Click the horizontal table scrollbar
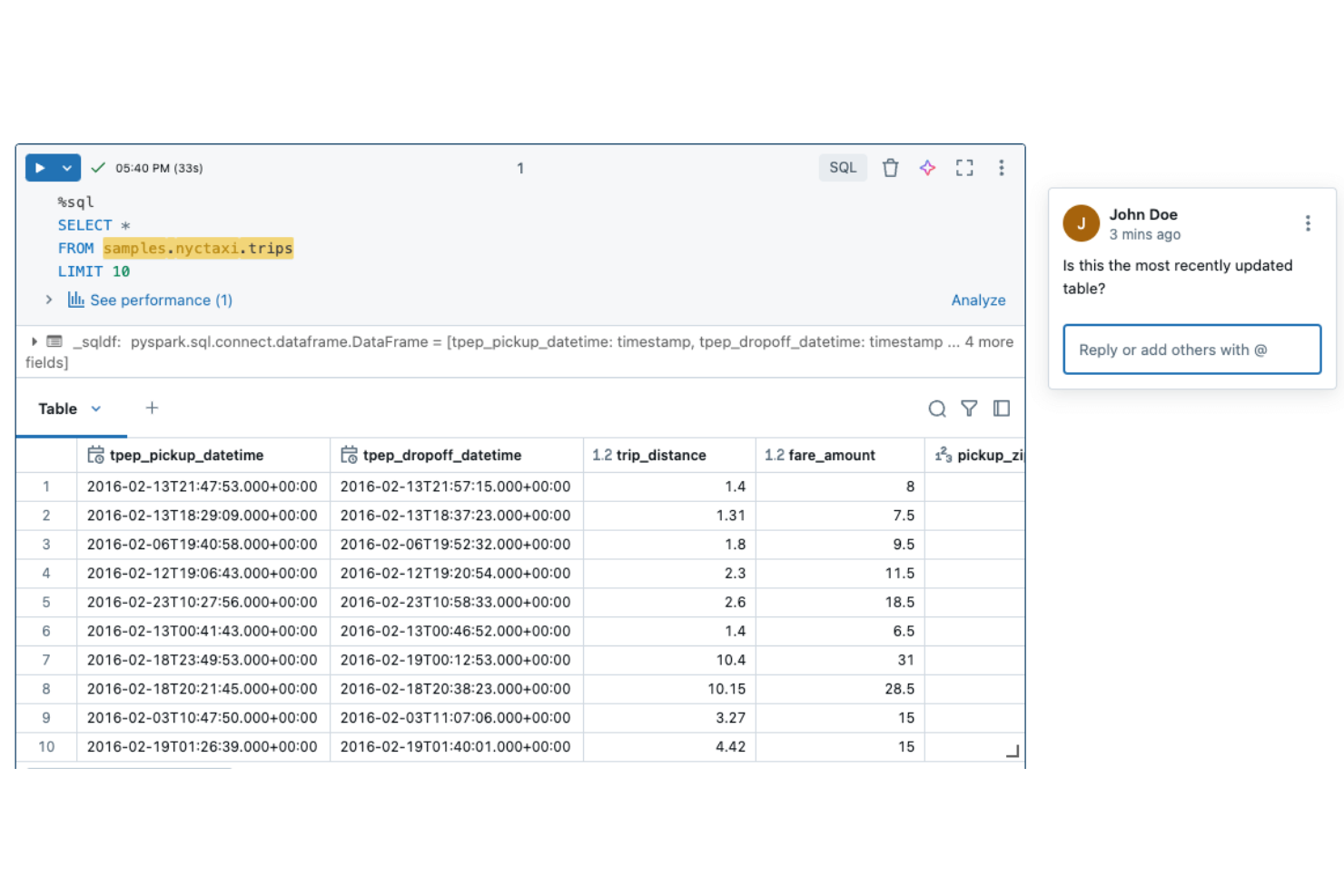 (x=127, y=767)
